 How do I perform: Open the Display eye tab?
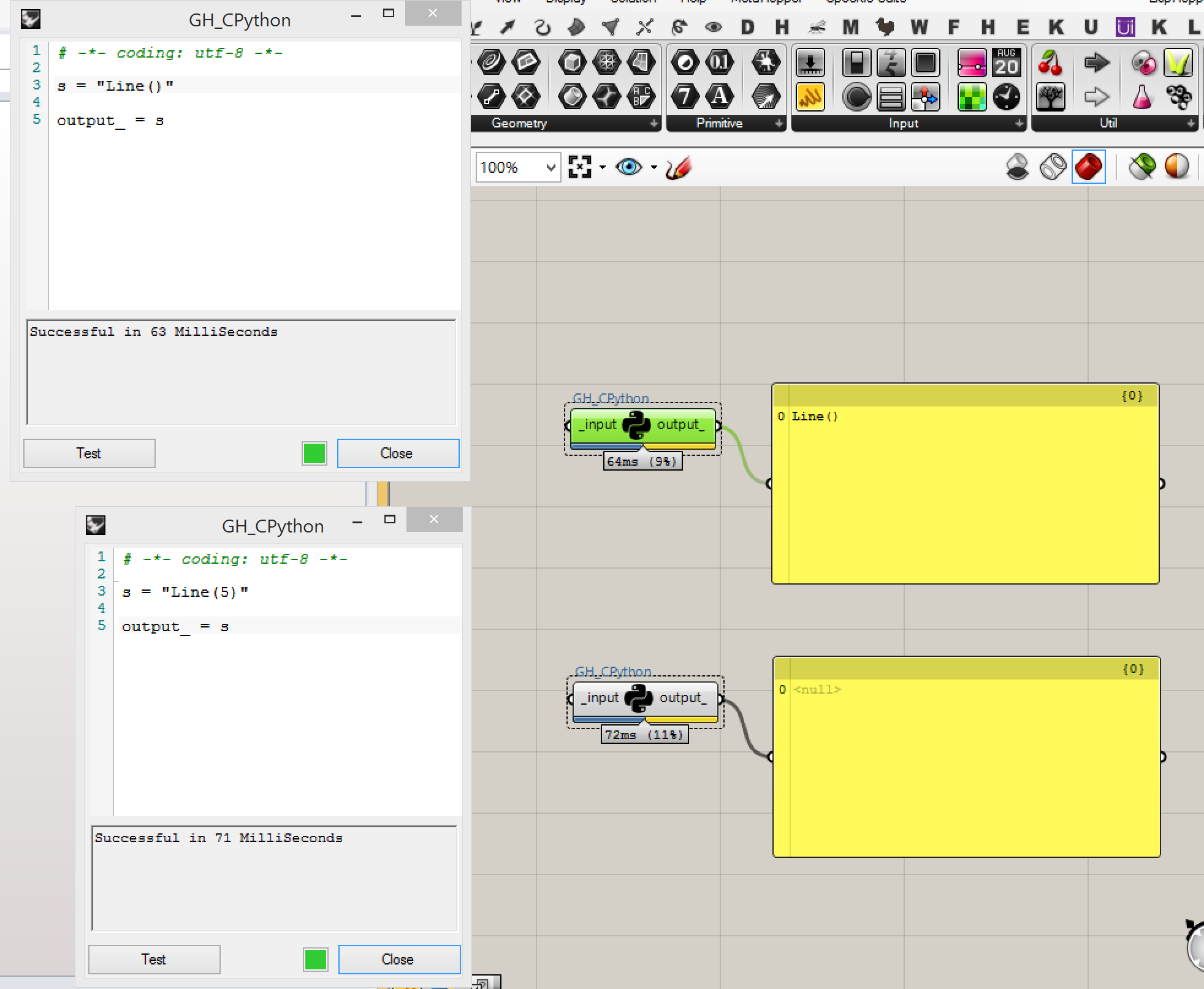click(713, 27)
